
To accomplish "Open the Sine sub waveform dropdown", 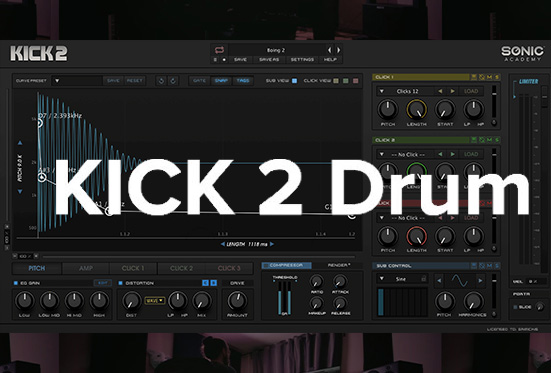I will click(x=382, y=279).
